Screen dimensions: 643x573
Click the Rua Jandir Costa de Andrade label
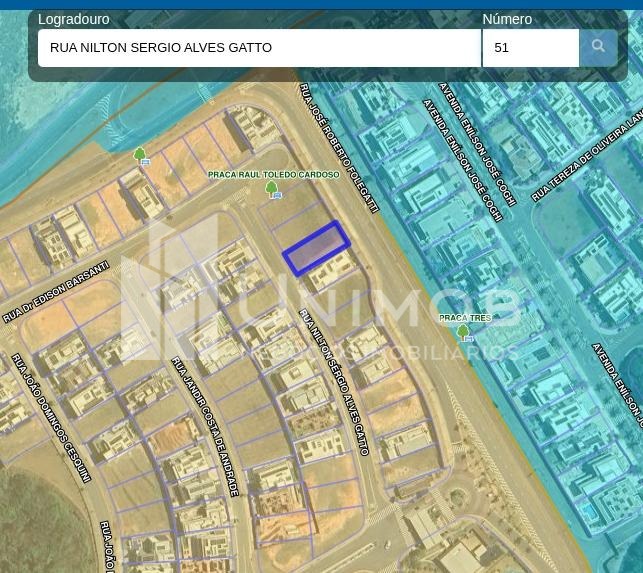206,426
